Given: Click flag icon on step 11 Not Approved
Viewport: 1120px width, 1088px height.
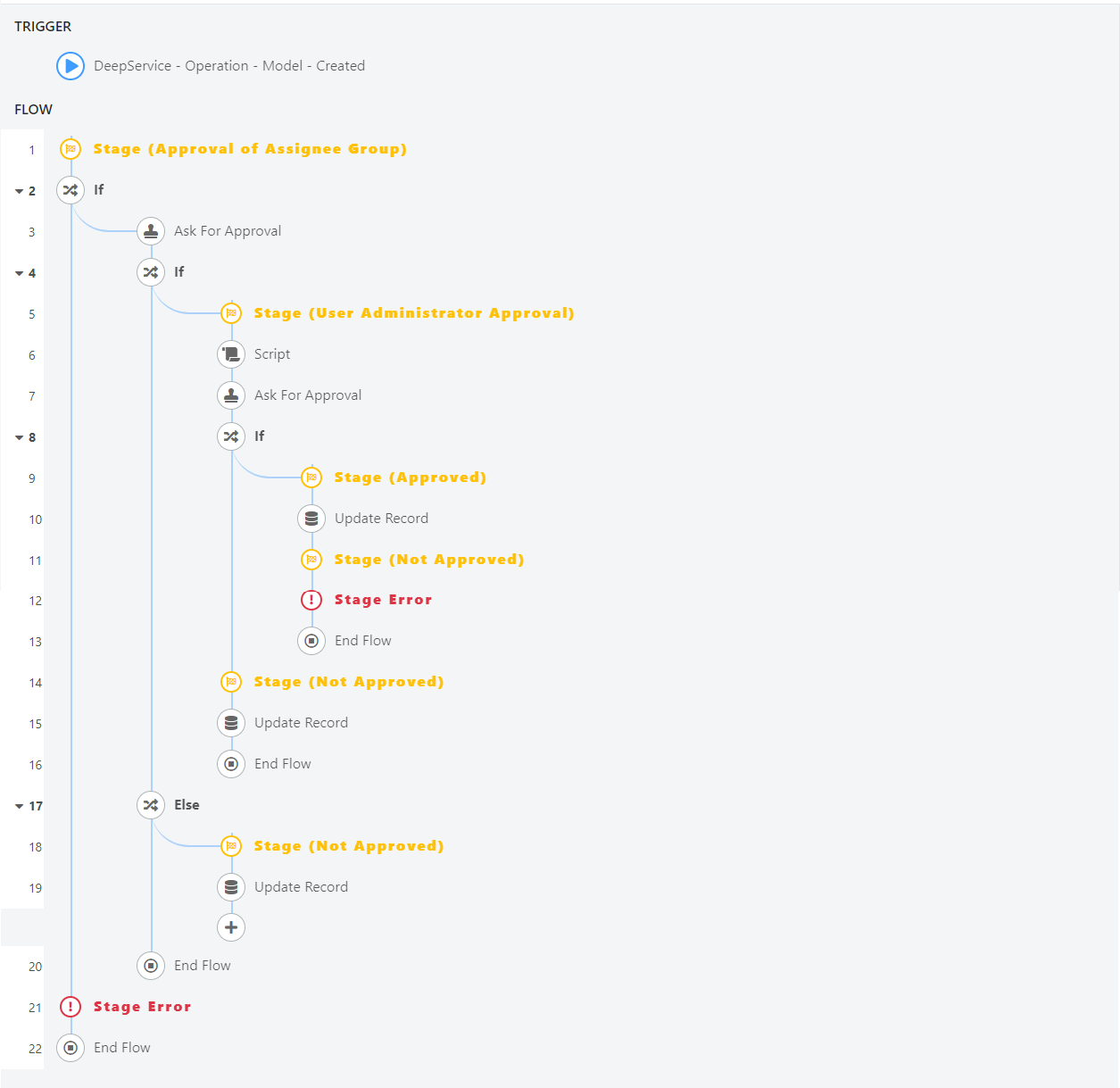Looking at the screenshot, I should point(311,560).
